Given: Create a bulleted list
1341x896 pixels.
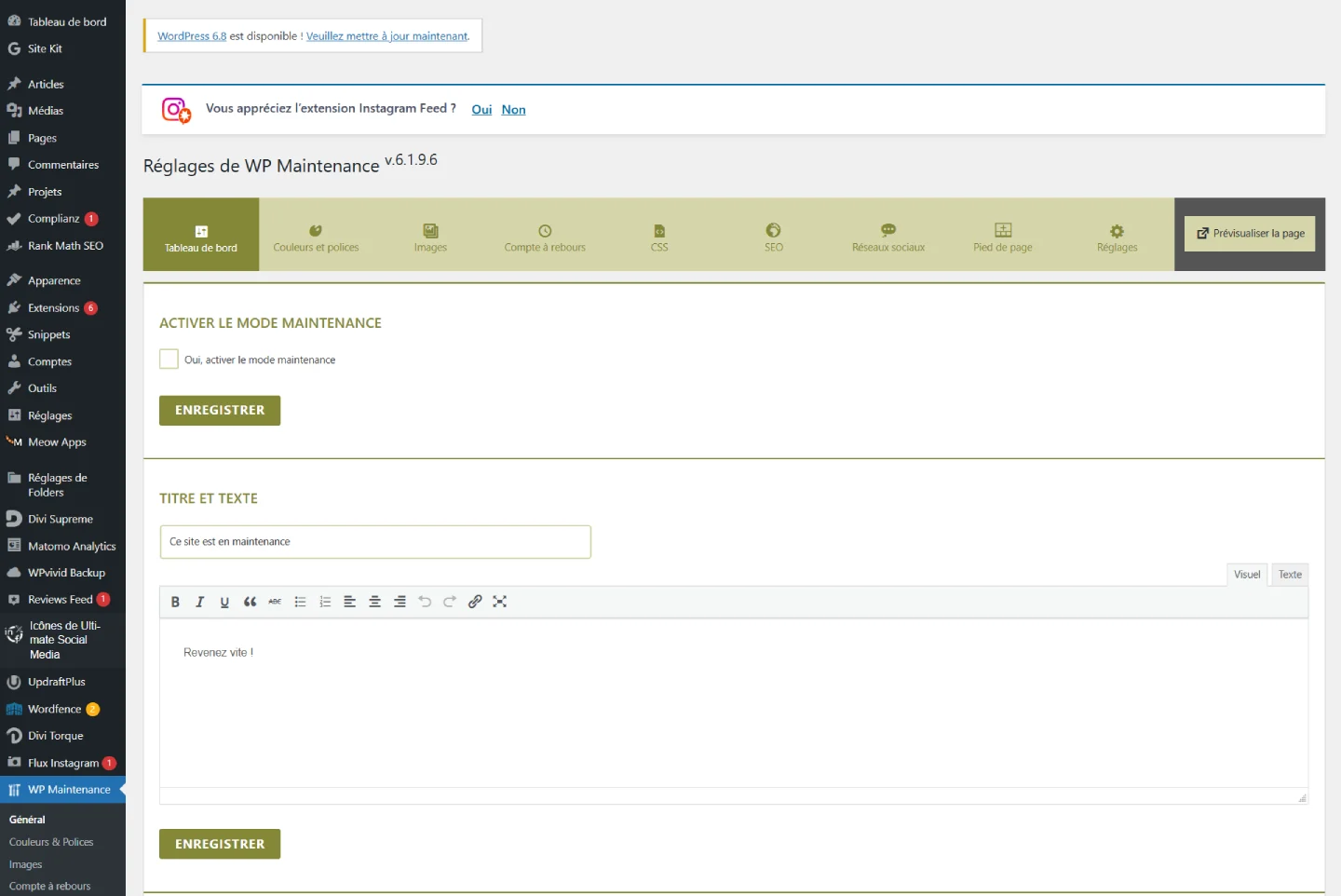Looking at the screenshot, I should pyautogui.click(x=300, y=601).
